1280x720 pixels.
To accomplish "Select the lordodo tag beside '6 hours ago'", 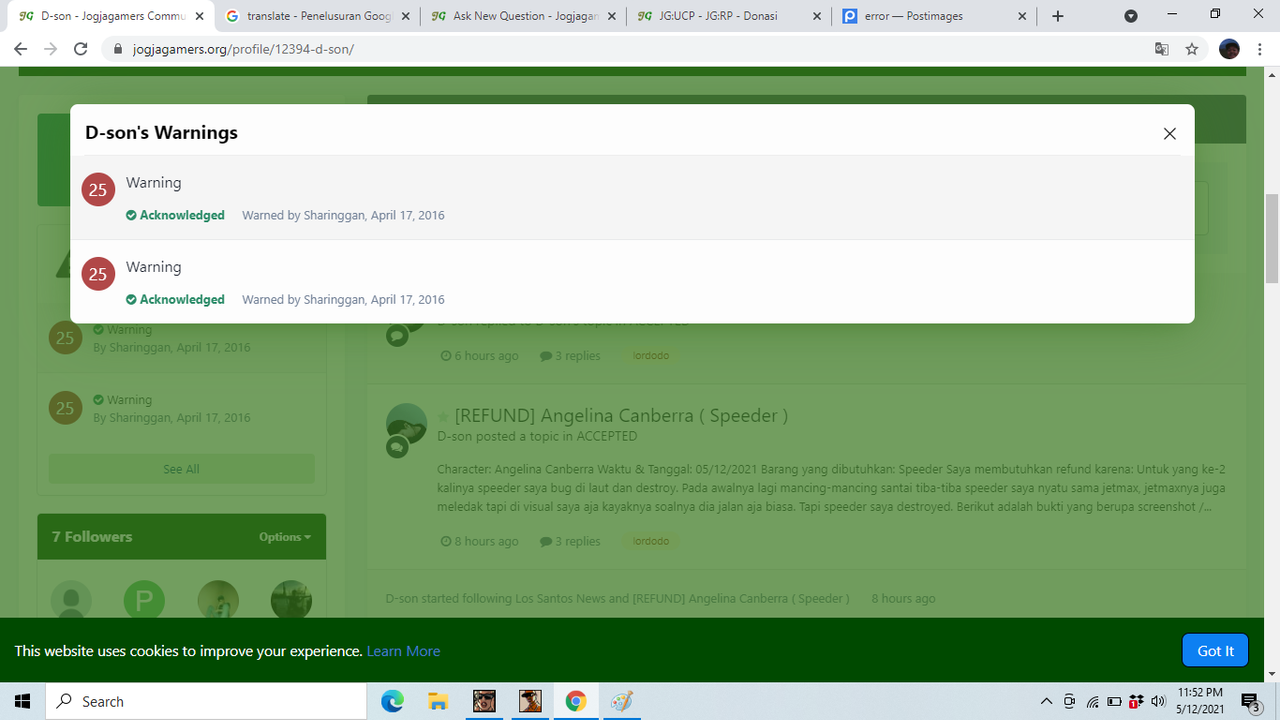I will 651,356.
